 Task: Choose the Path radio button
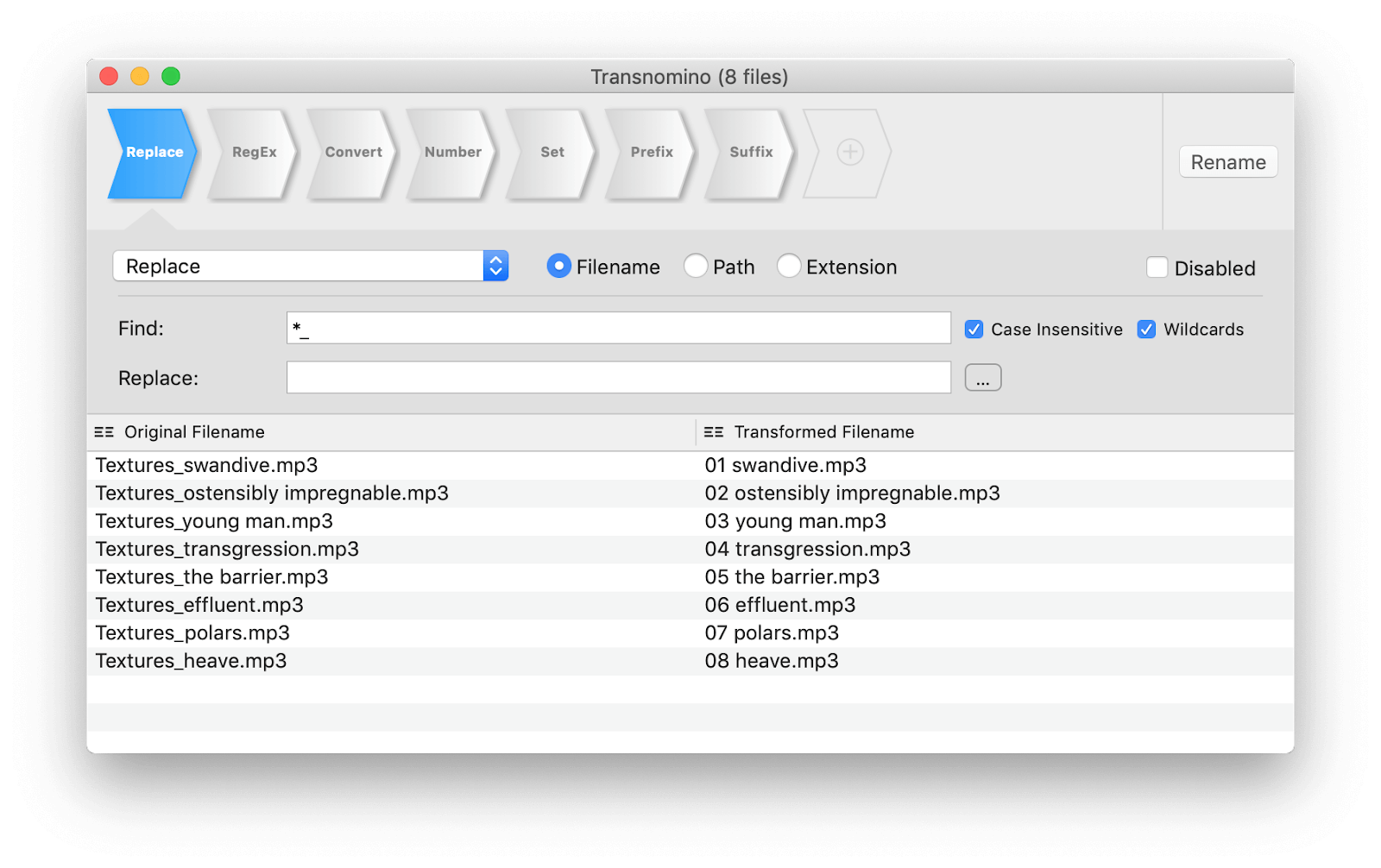(696, 267)
